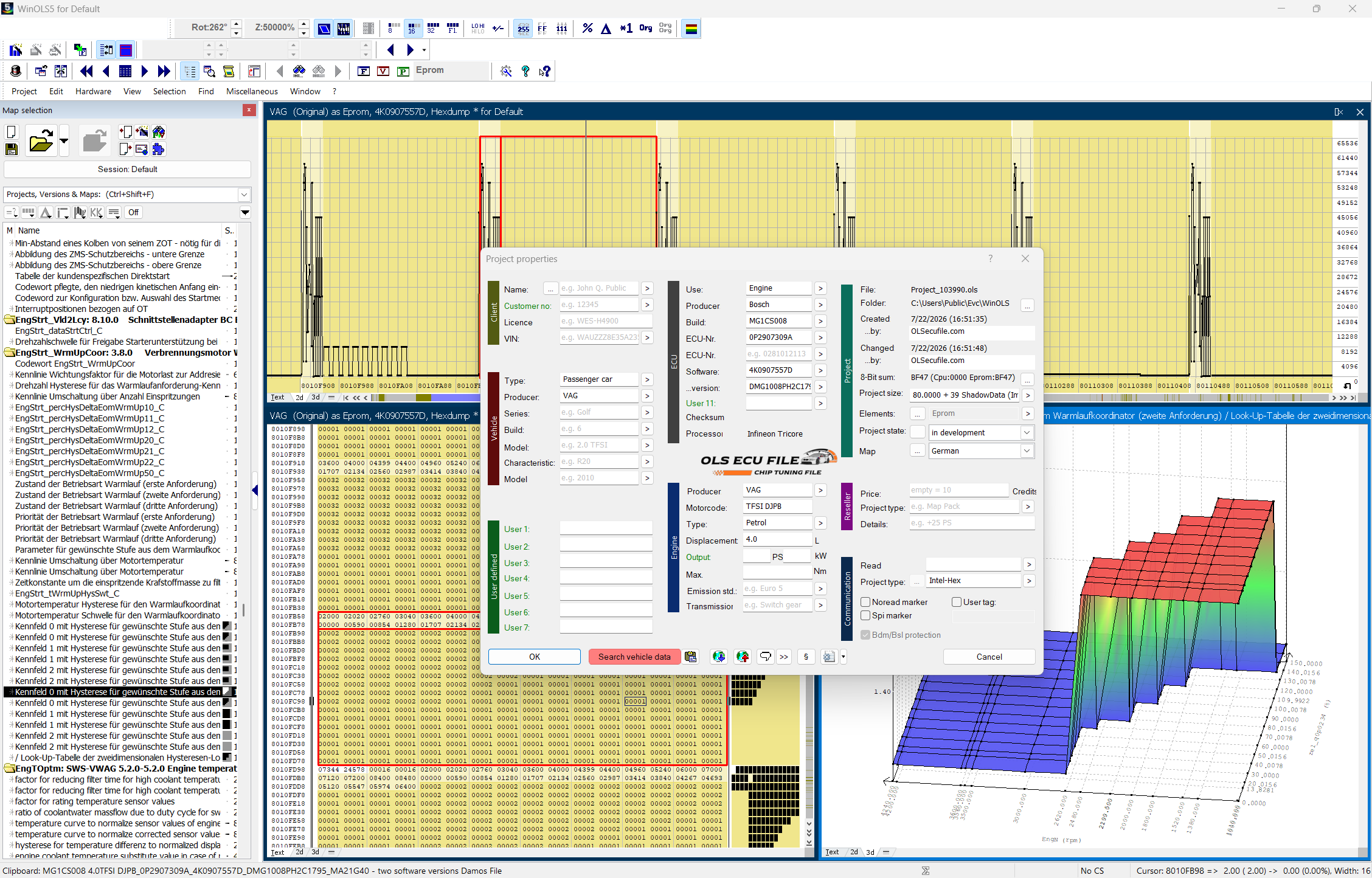The width and height of the screenshot is (1372, 878).
Task: Select the 32-bit data width icon
Action: pos(432,29)
